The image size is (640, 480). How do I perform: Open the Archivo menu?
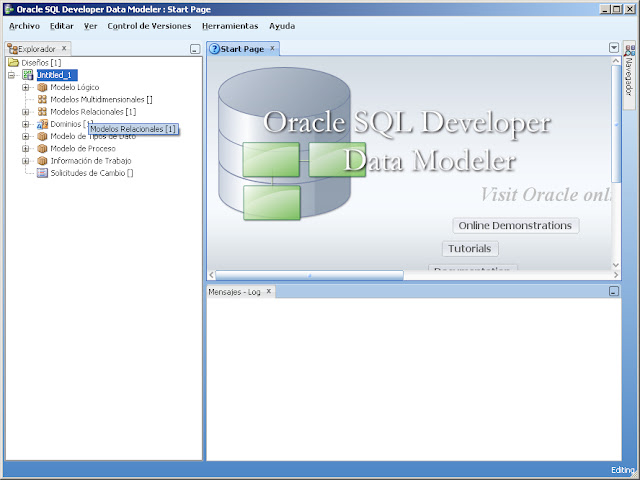(x=24, y=26)
